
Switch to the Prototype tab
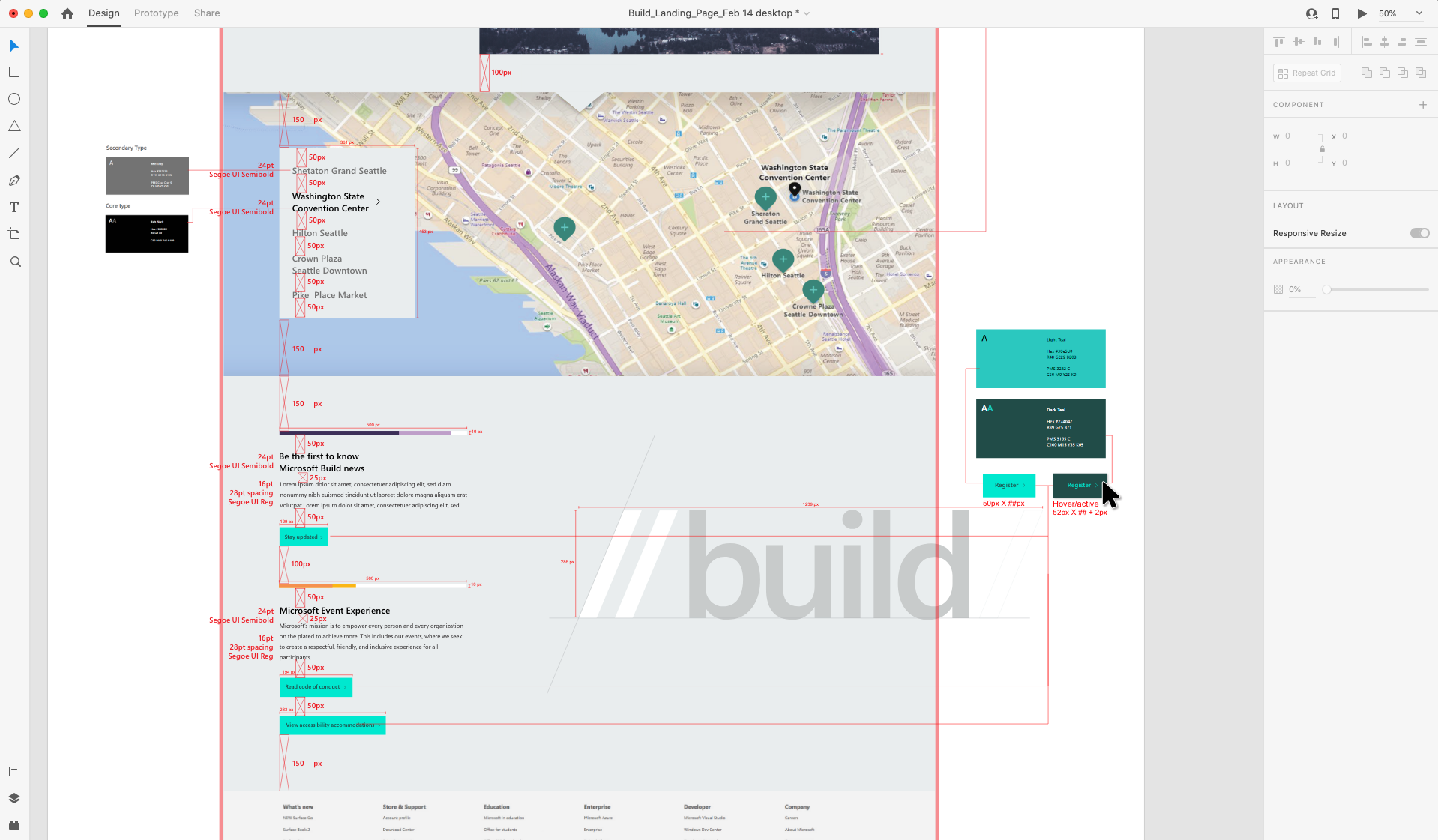pyautogui.click(x=156, y=13)
